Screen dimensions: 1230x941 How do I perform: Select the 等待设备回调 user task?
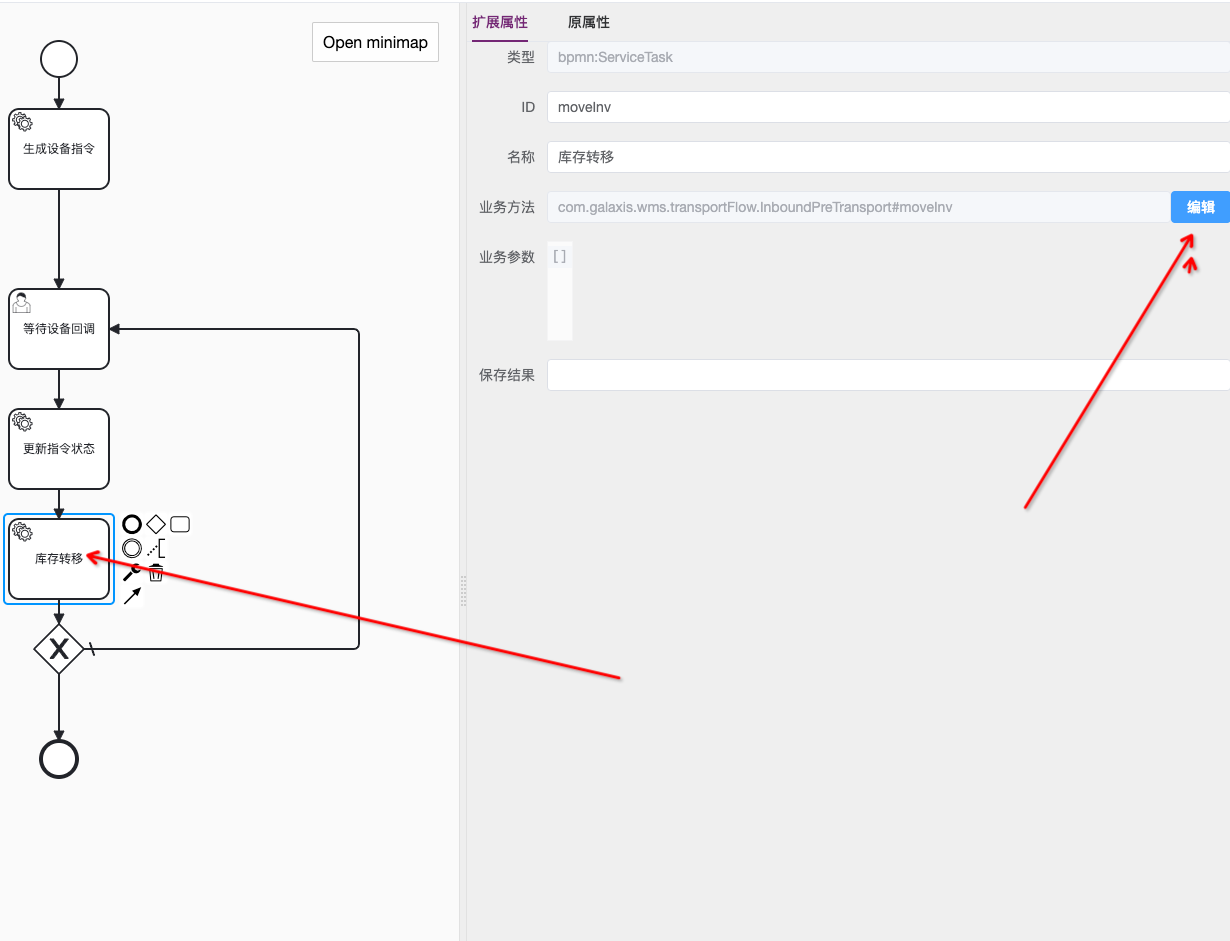pos(59,329)
